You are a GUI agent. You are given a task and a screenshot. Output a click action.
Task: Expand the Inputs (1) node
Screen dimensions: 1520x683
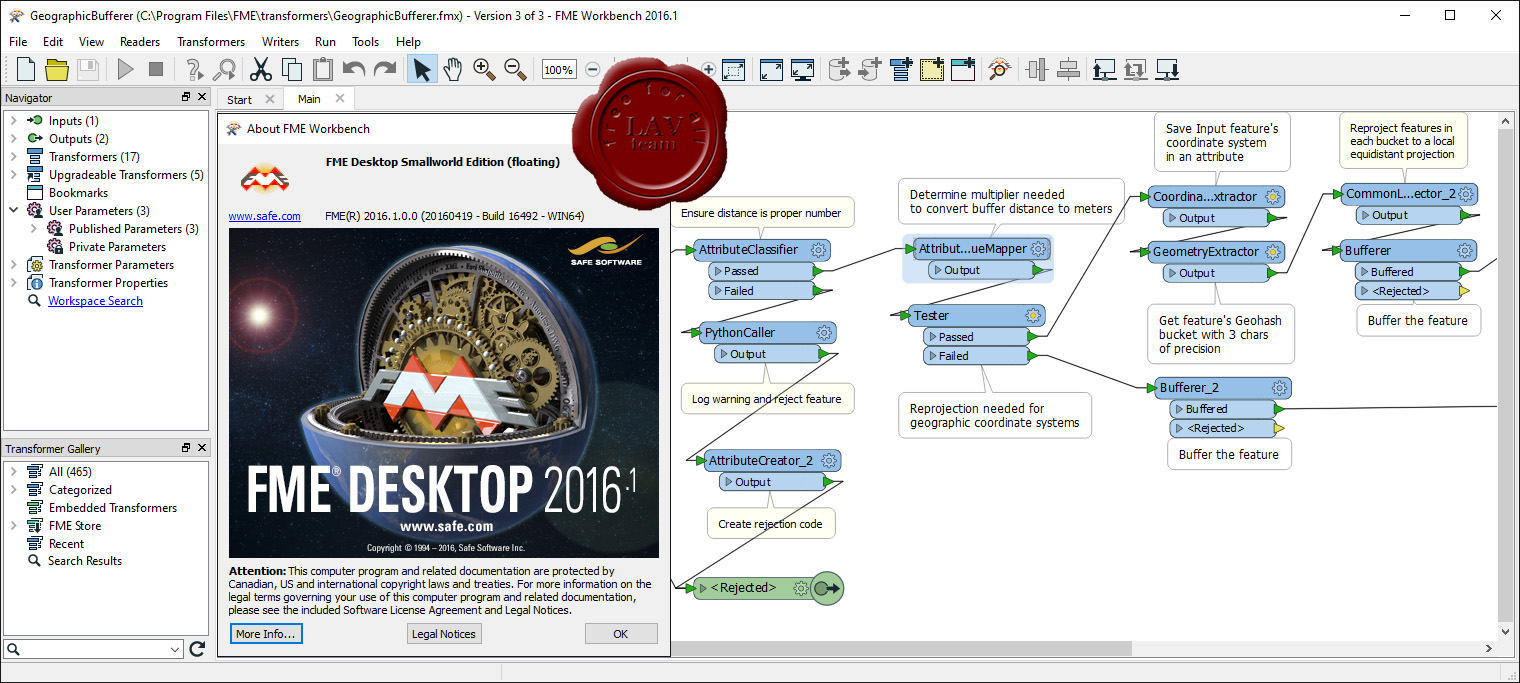click(14, 121)
